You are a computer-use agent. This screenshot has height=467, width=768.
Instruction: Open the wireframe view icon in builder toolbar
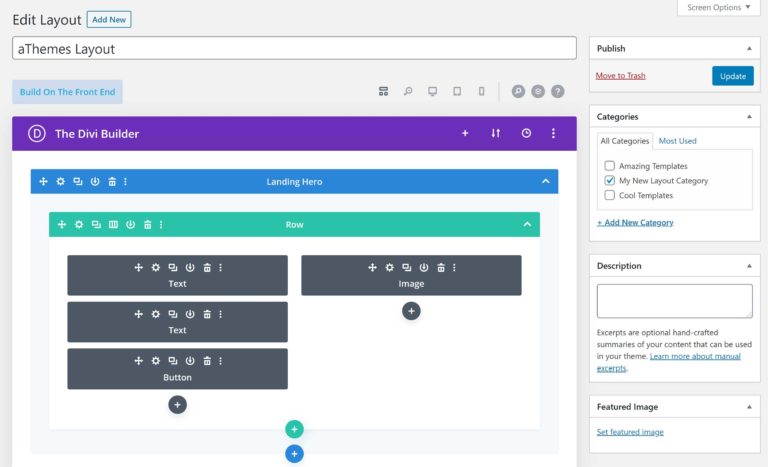[384, 91]
